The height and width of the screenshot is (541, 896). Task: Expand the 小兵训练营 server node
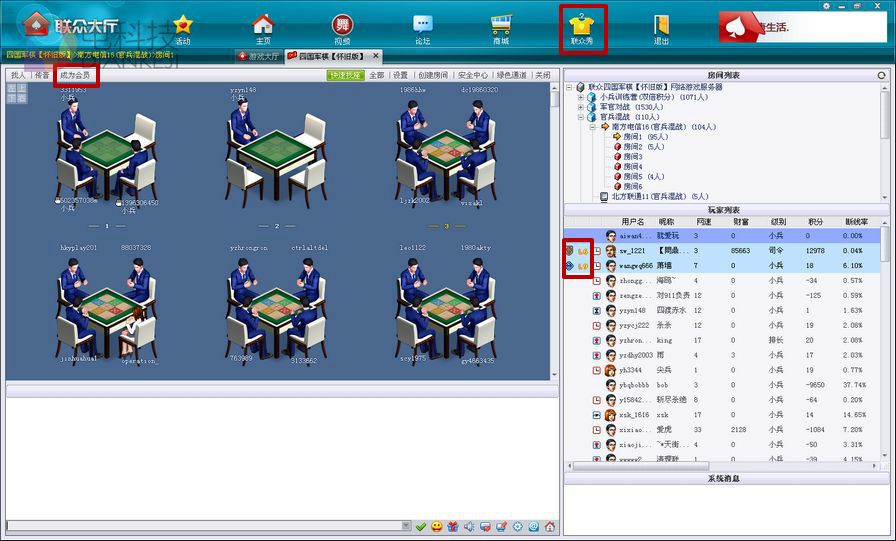click(579, 97)
